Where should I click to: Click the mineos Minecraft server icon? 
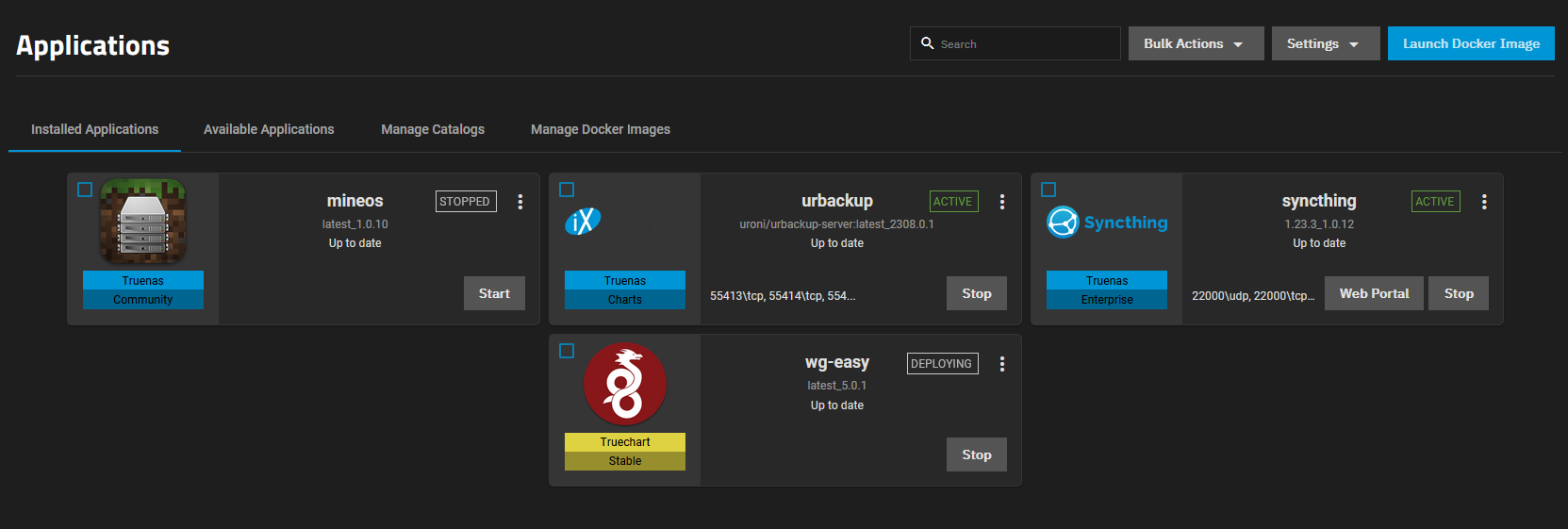(143, 222)
